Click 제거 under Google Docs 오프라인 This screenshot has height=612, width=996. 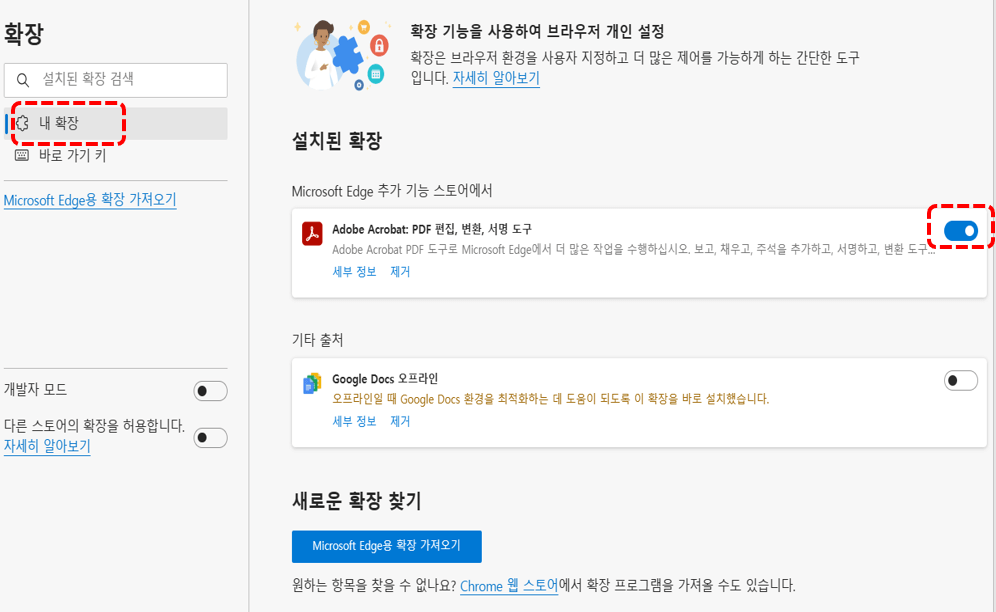[399, 421]
